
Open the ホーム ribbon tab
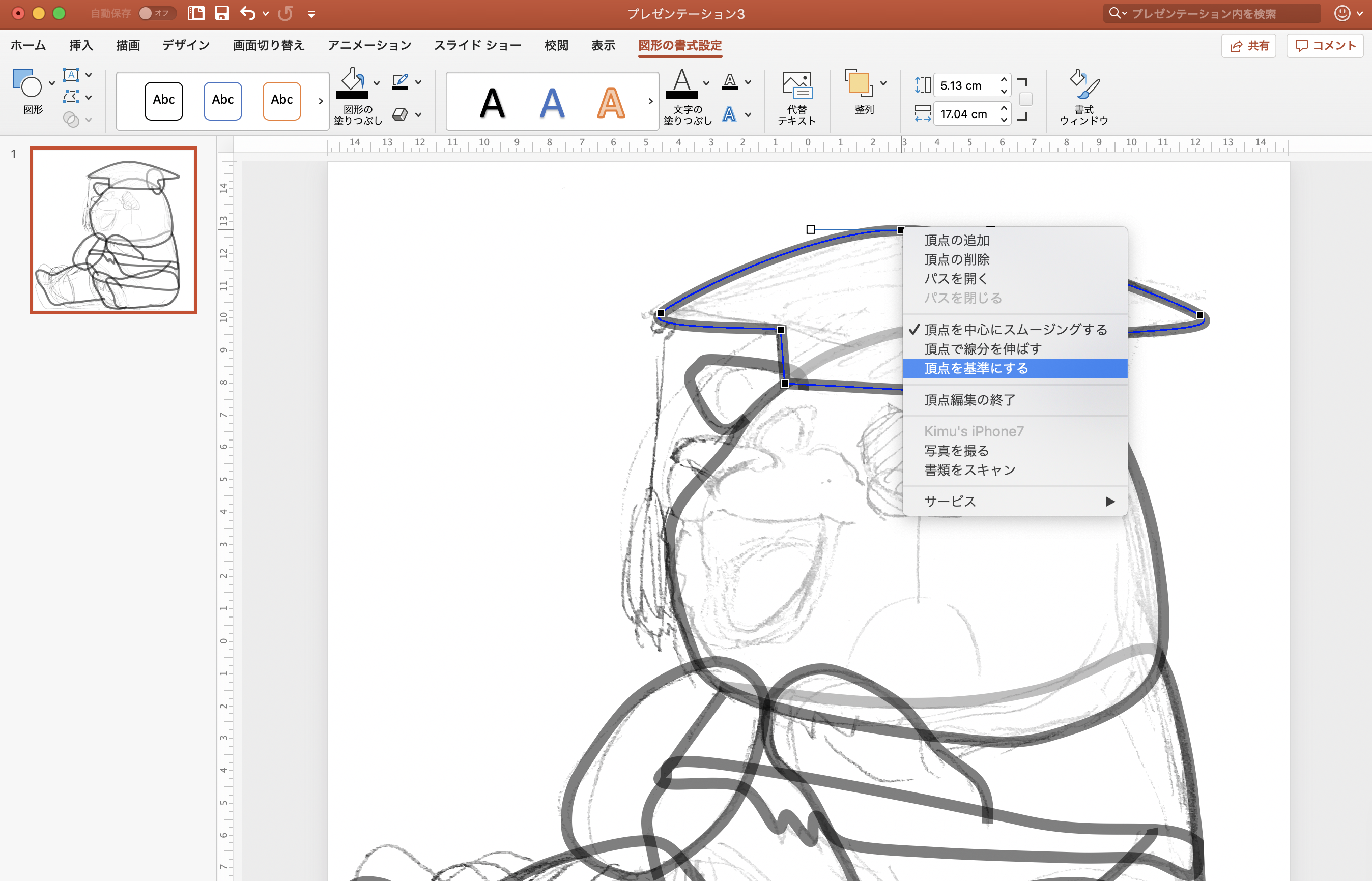[28, 45]
